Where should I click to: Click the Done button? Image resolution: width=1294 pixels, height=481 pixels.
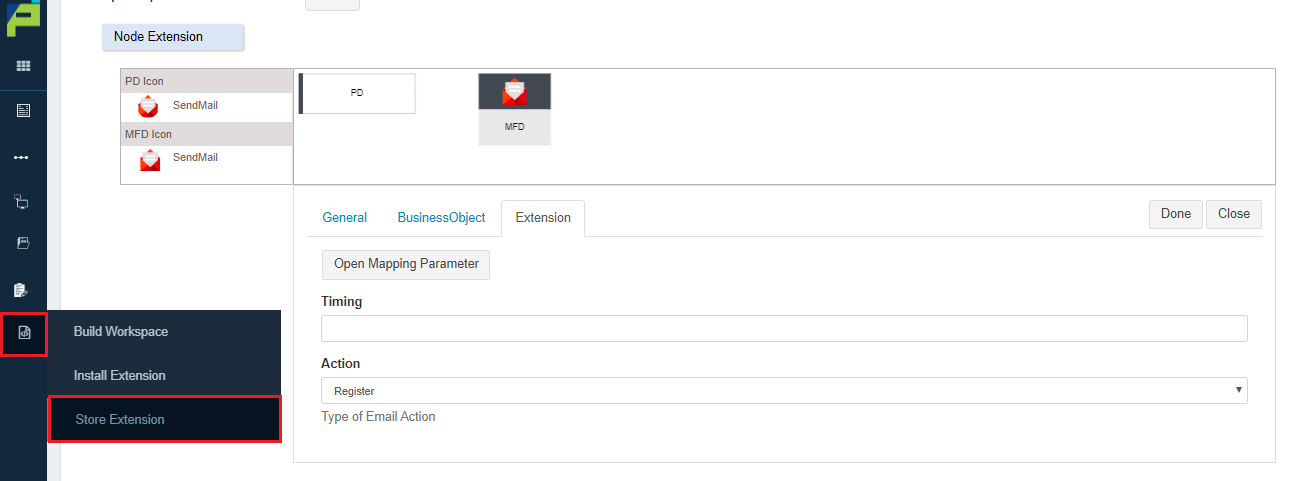(1176, 214)
